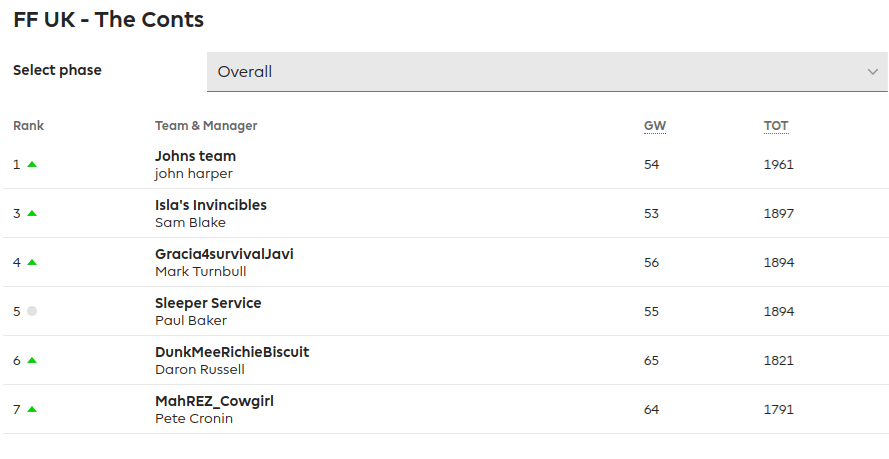
Task: Click the green up arrow beside rank 3
Action: point(32,213)
